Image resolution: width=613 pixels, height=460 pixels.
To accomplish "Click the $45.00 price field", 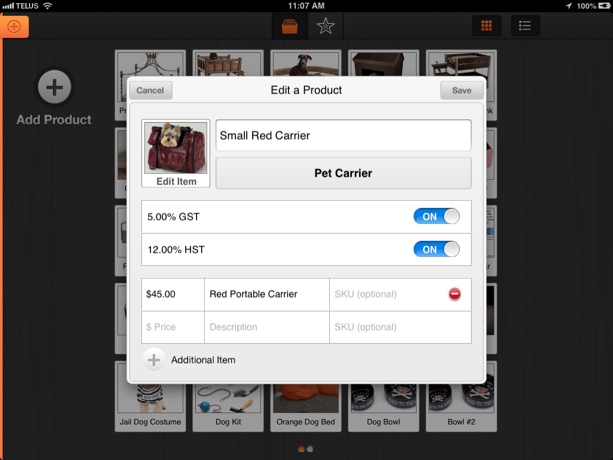I will (x=173, y=294).
